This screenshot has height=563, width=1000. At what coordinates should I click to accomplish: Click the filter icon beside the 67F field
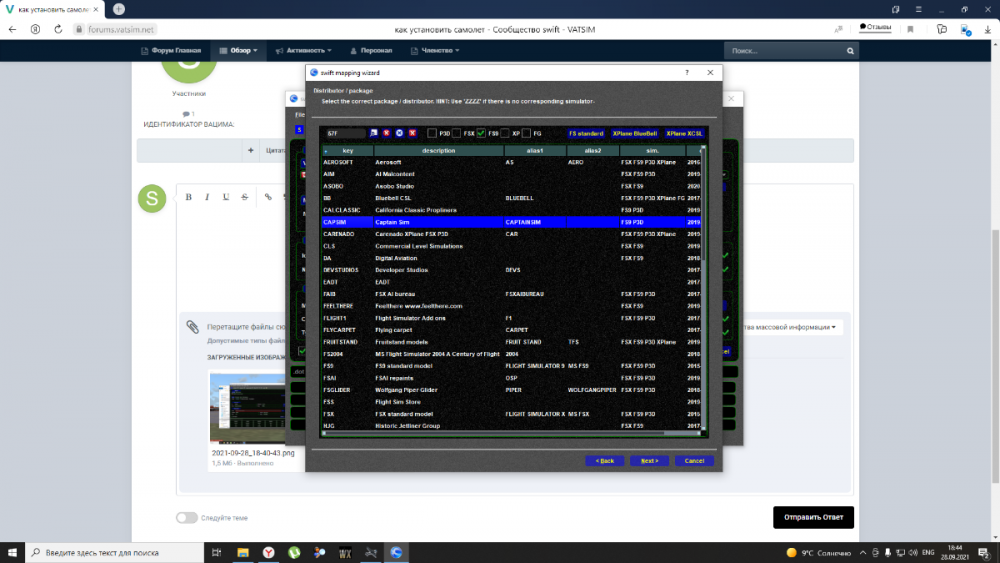374,133
